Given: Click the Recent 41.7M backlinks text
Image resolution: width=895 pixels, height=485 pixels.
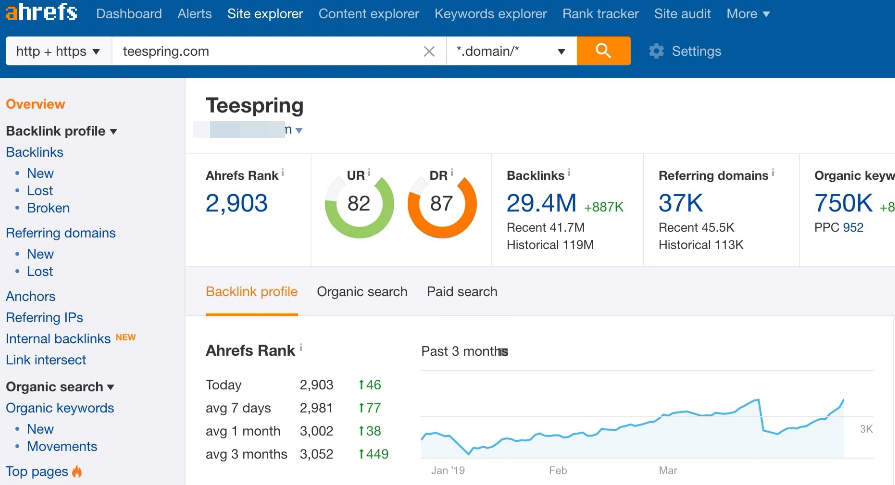Looking at the screenshot, I should 546,228.
